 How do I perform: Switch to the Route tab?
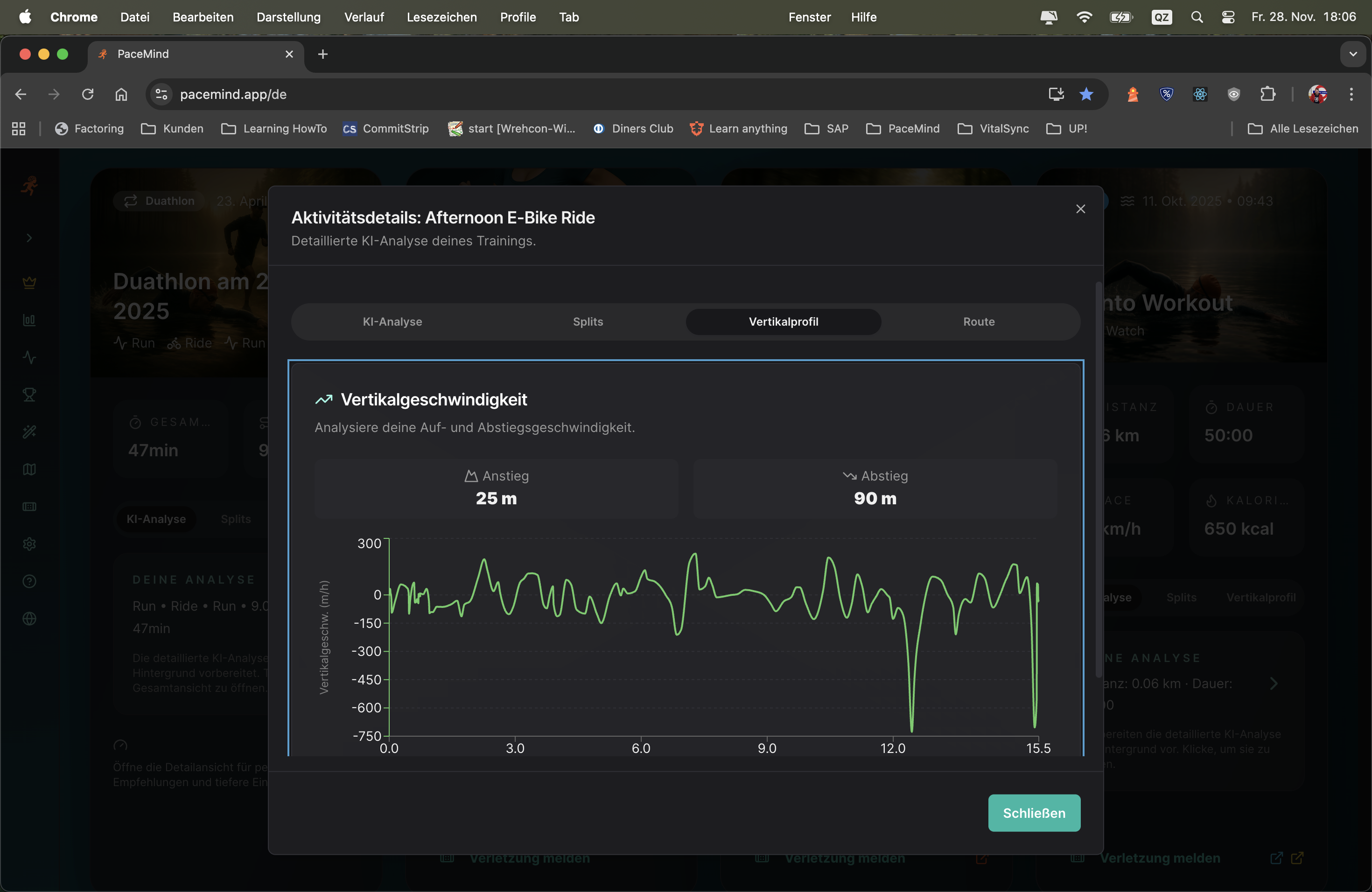(x=978, y=321)
